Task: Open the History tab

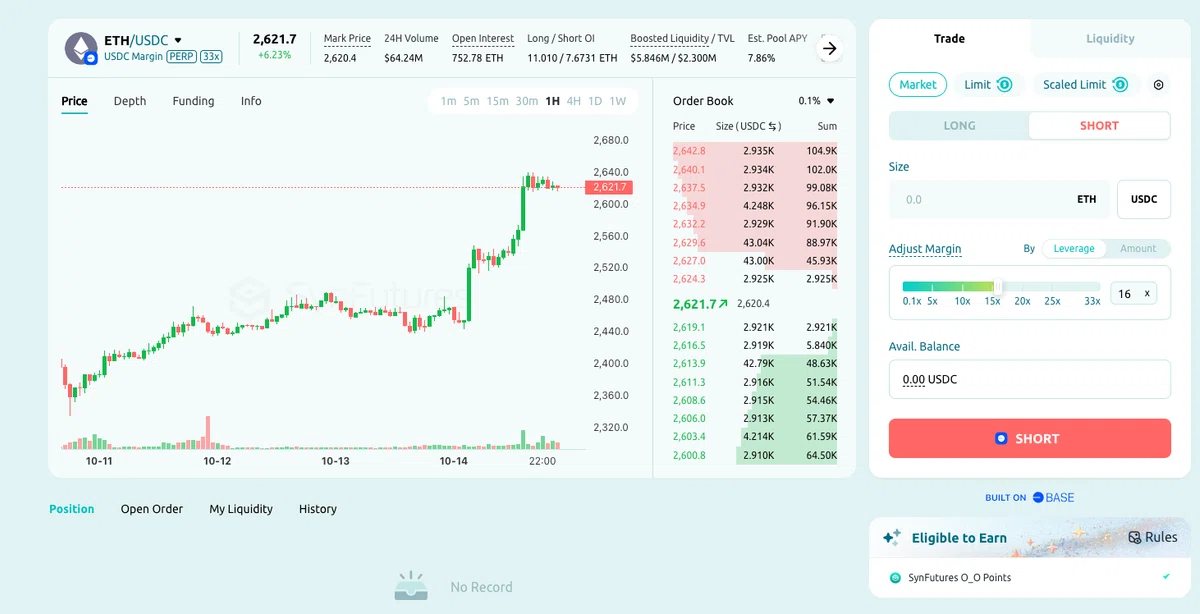Action: point(318,509)
